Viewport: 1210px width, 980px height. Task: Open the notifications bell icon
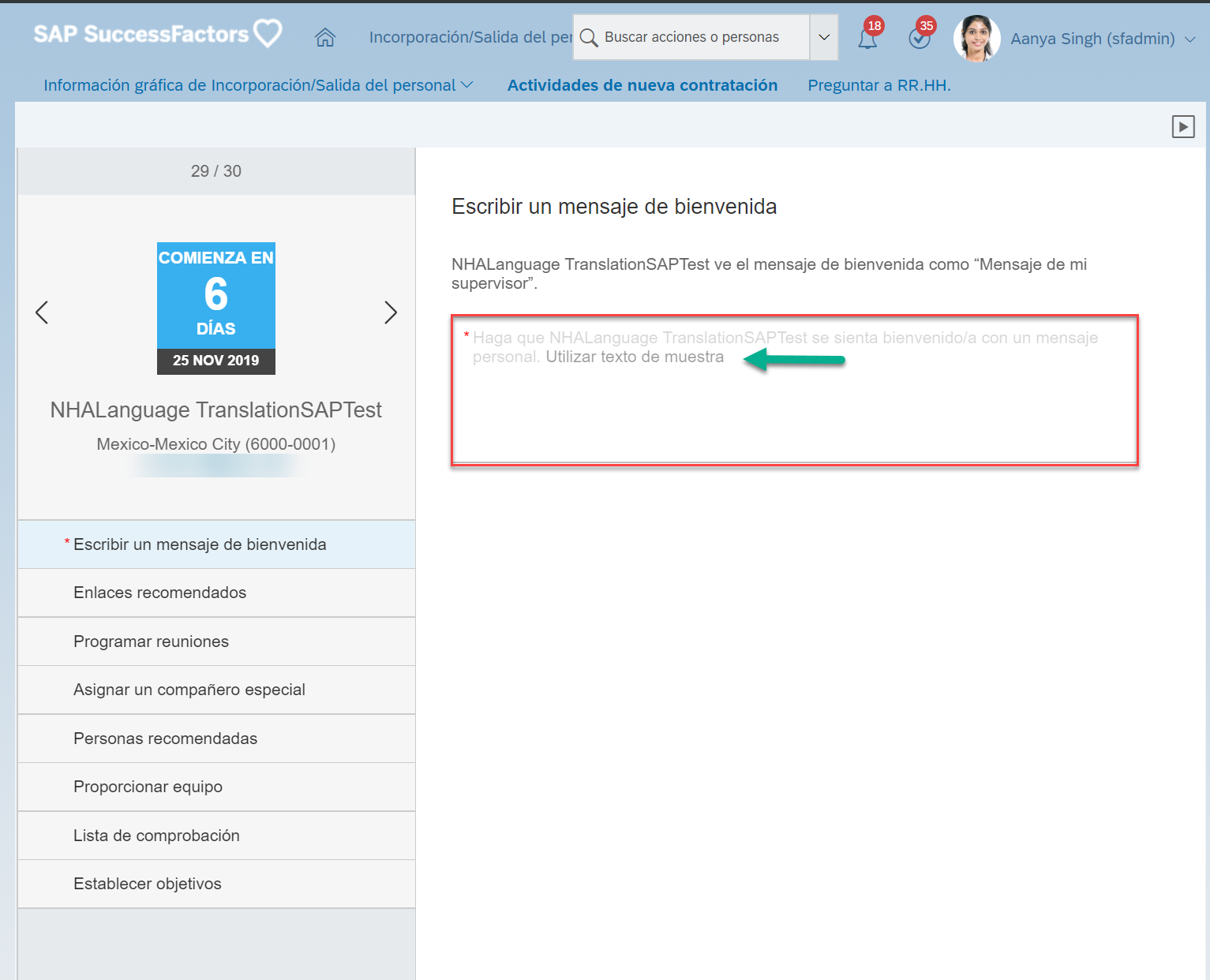pos(868,38)
